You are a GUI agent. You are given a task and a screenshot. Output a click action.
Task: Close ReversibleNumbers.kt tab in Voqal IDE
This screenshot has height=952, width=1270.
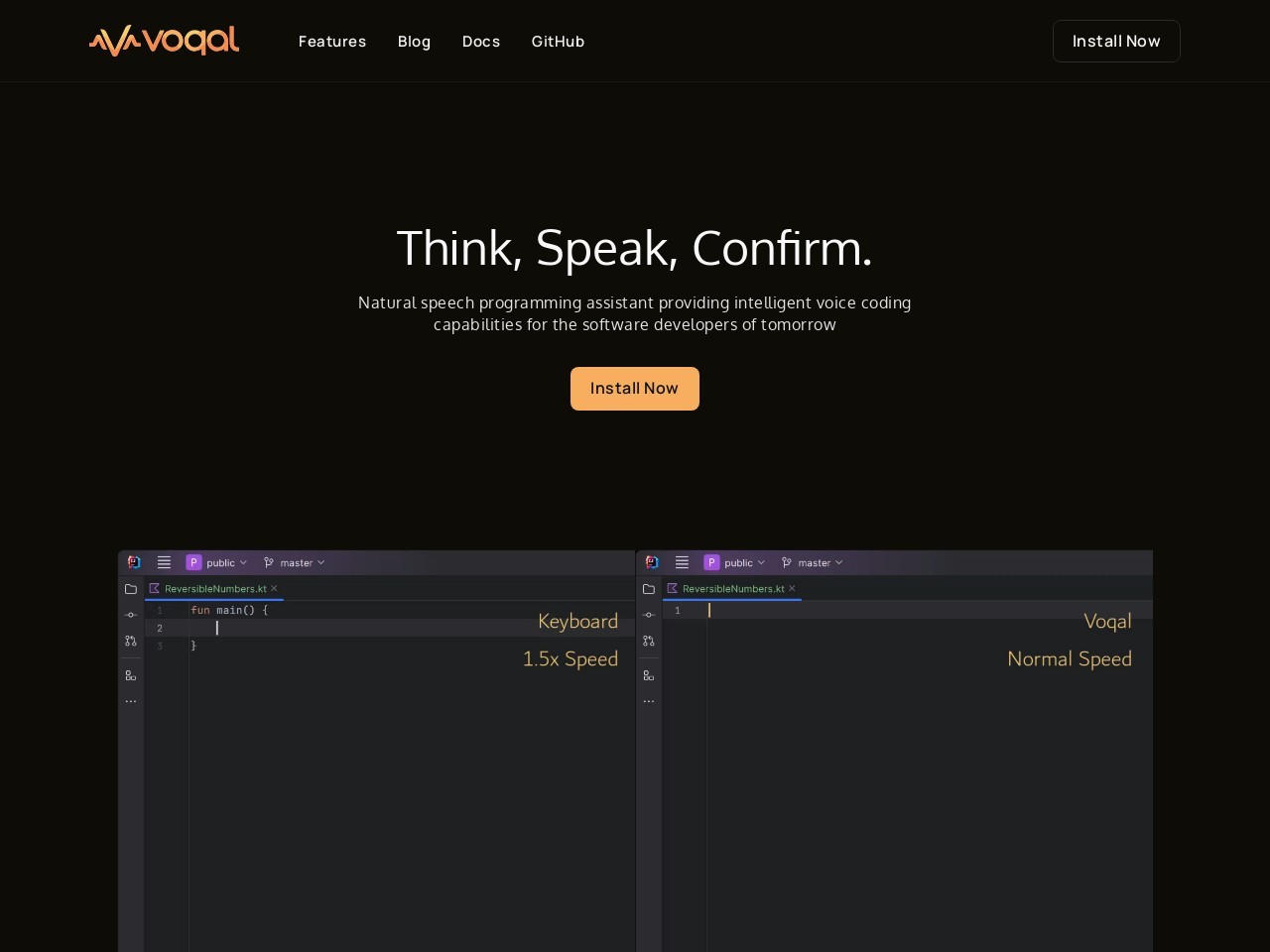point(792,589)
